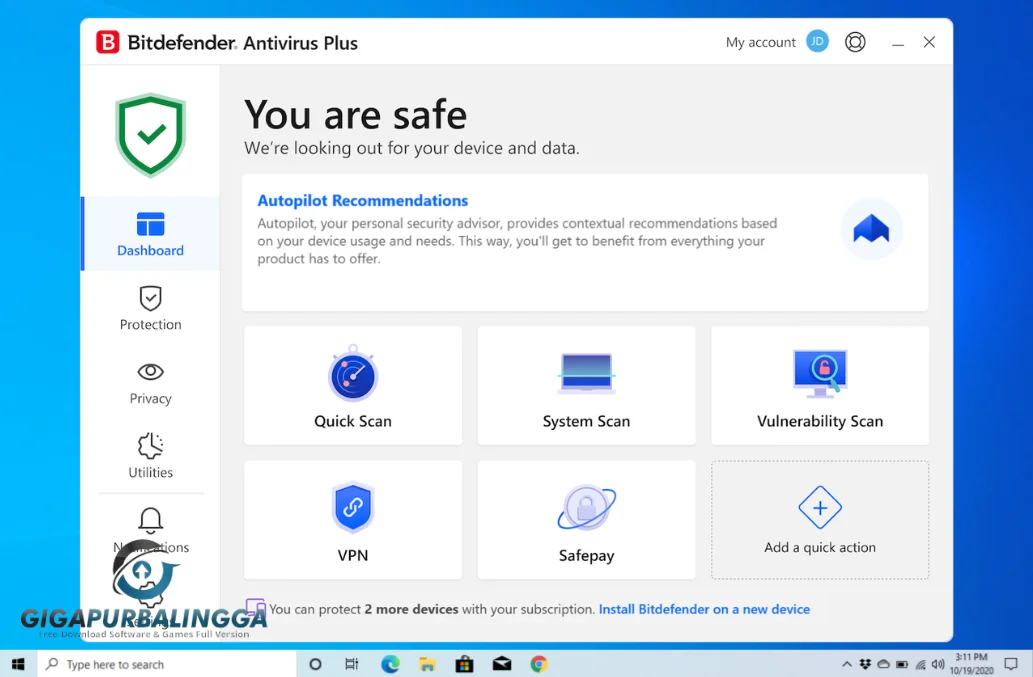Click the taskbar search box
Viewport: 1033px width, 677px height.
tap(167, 664)
